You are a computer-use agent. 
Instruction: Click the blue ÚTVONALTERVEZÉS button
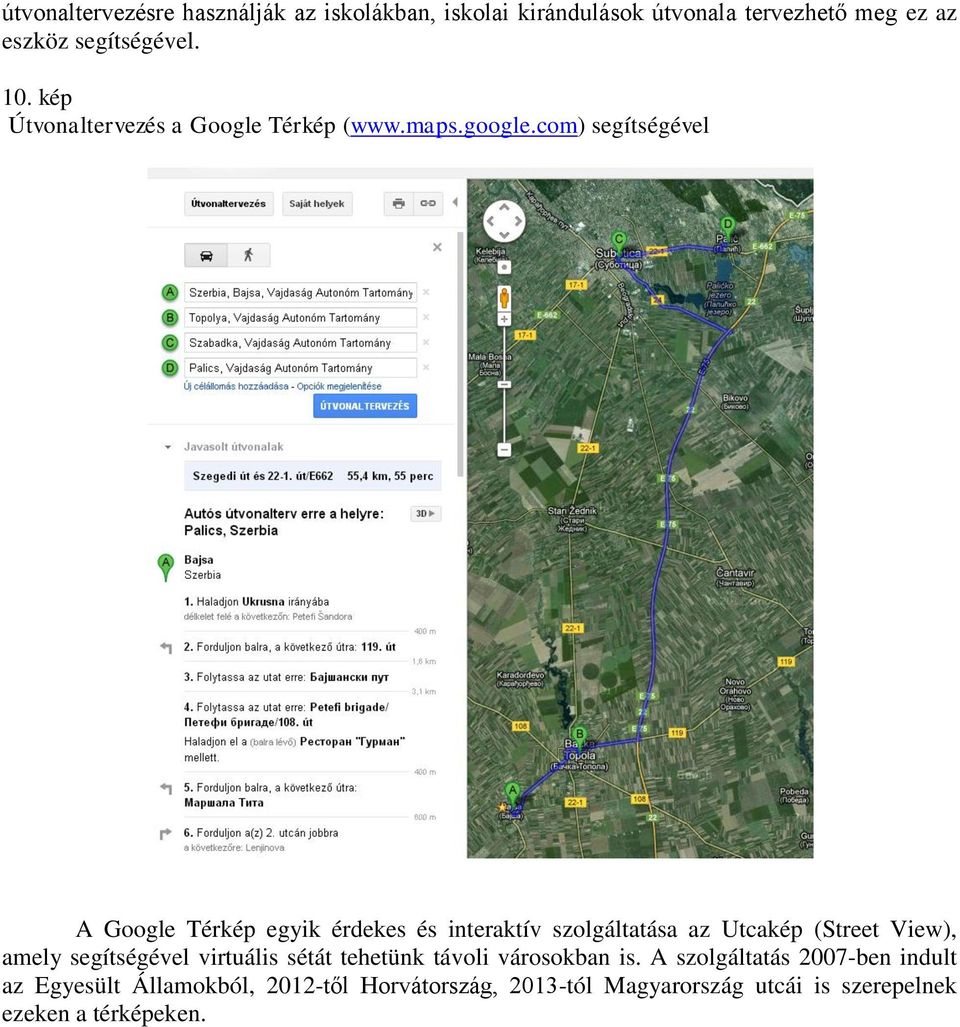[365, 406]
